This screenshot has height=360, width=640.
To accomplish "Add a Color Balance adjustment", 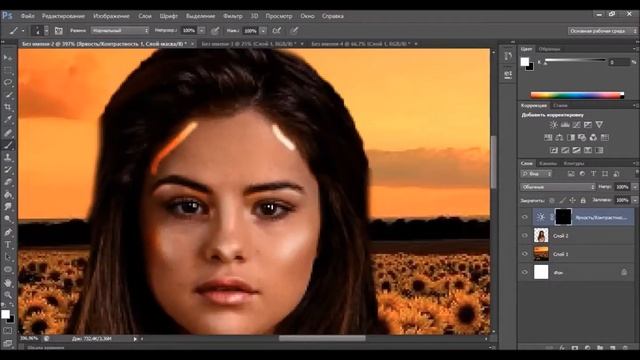I will tap(559, 138).
